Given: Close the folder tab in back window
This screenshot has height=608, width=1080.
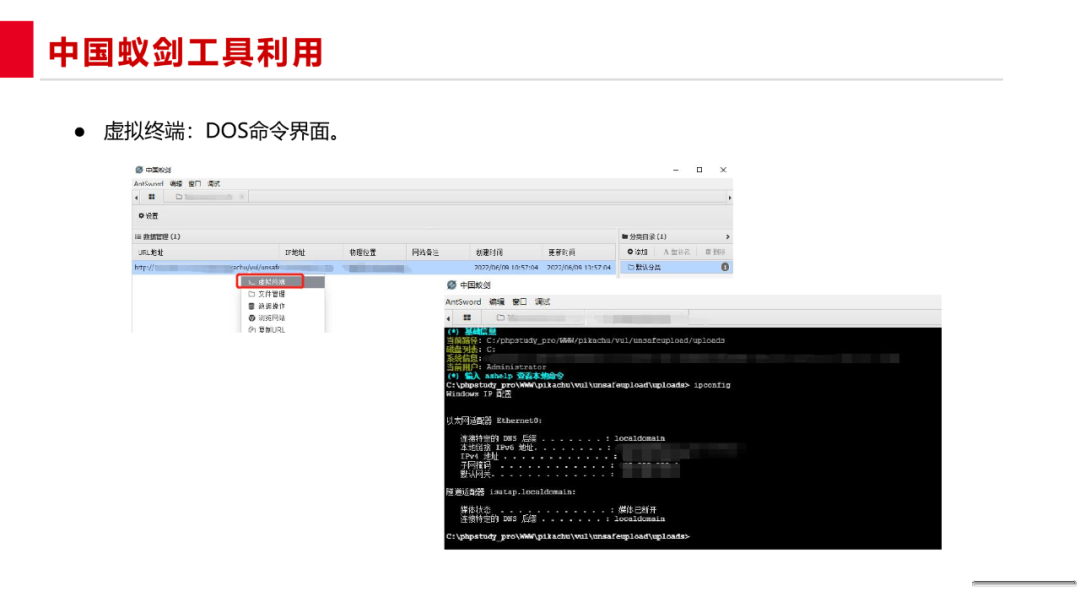Looking at the screenshot, I should click(242, 197).
